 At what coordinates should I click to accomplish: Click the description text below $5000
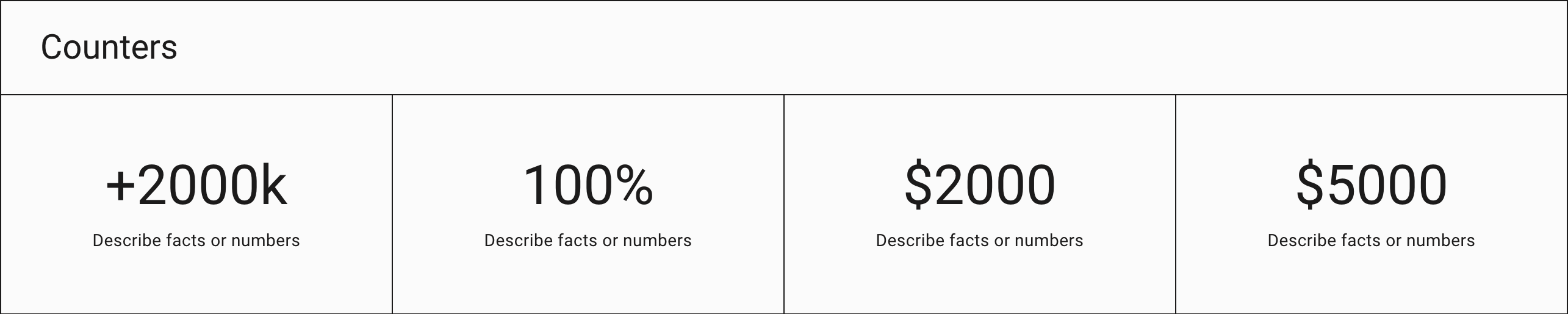click(x=1371, y=241)
